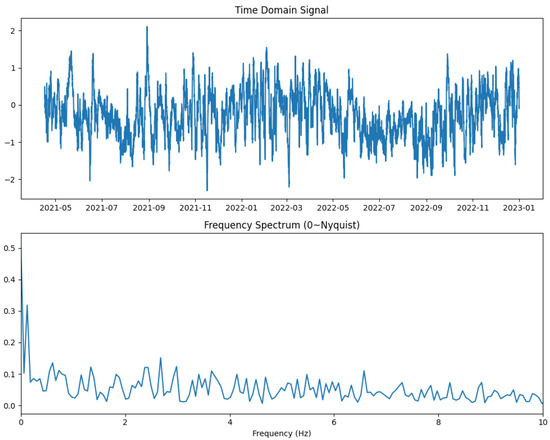Click the 2022-01 date tick label

(x=241, y=208)
